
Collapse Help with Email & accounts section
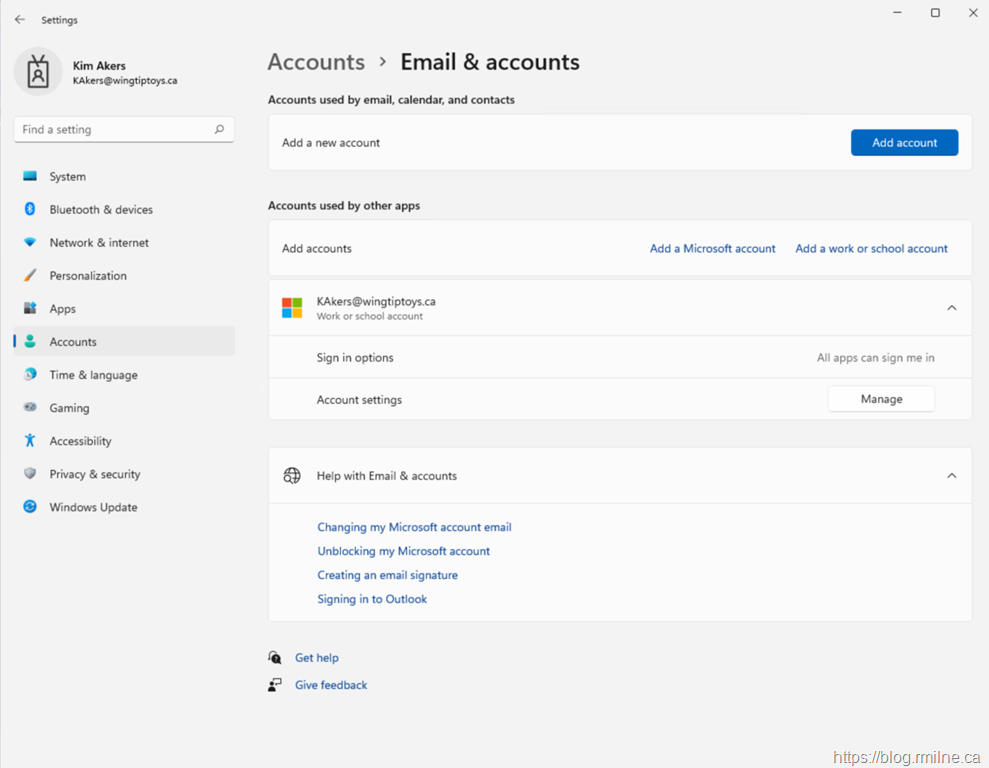(x=951, y=476)
